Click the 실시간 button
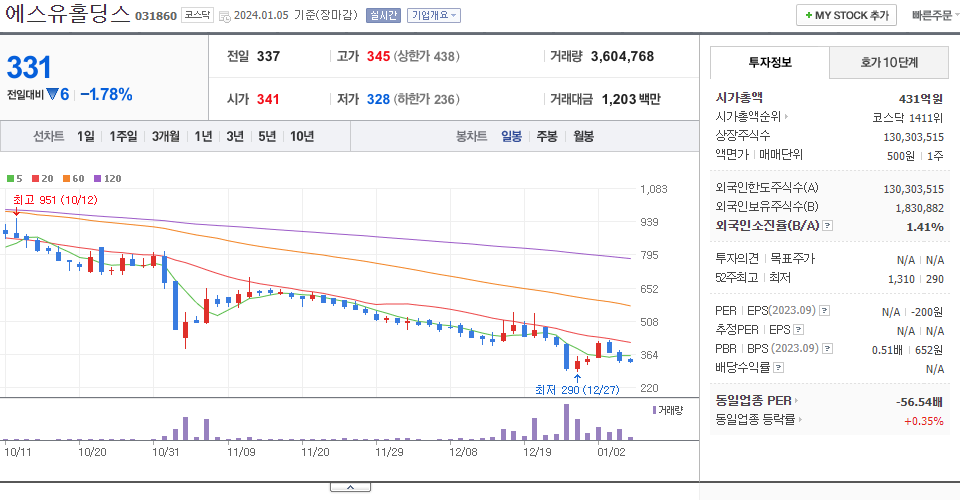This screenshot has height=500, width=960. pyautogui.click(x=383, y=15)
